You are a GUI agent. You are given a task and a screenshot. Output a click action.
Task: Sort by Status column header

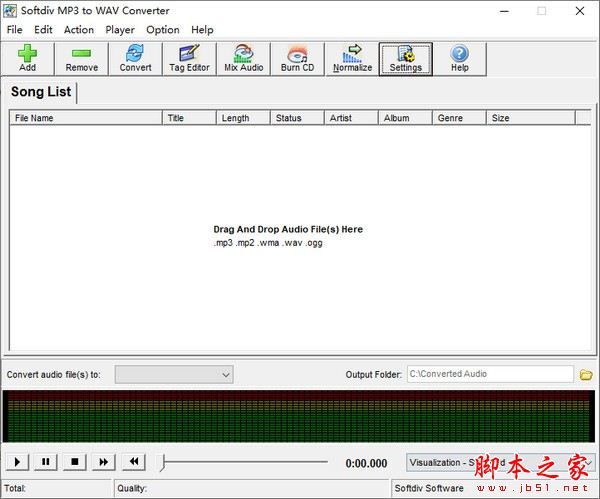point(297,118)
